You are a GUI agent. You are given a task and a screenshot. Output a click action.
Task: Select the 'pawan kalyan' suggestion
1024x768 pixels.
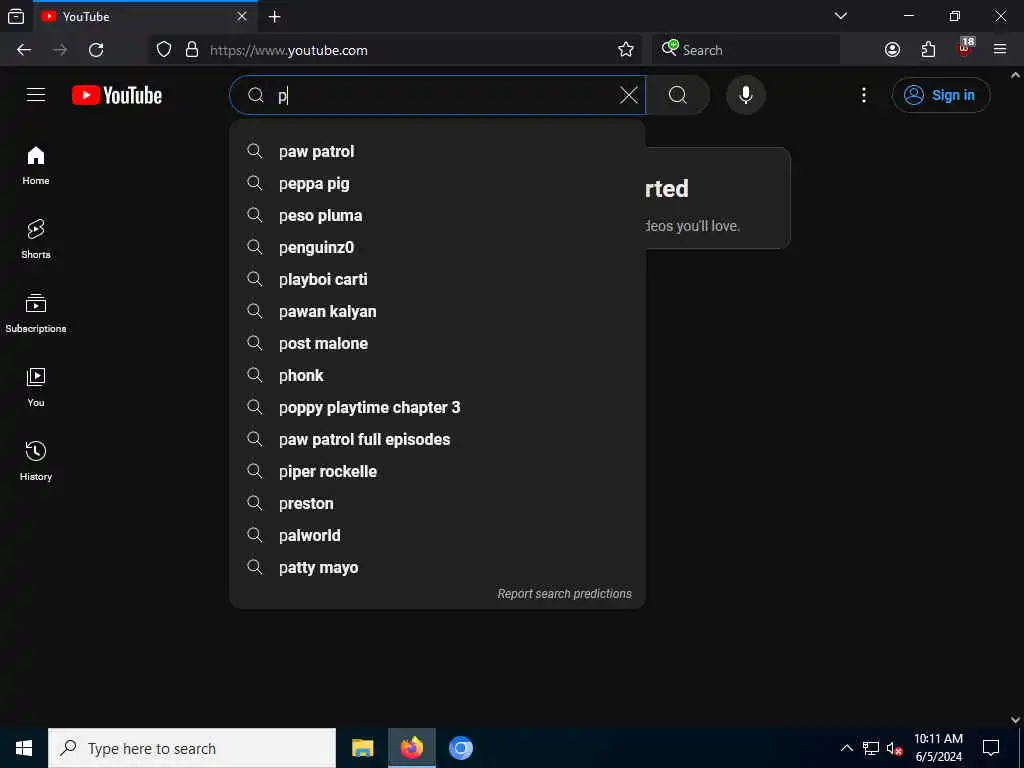pyautogui.click(x=438, y=312)
